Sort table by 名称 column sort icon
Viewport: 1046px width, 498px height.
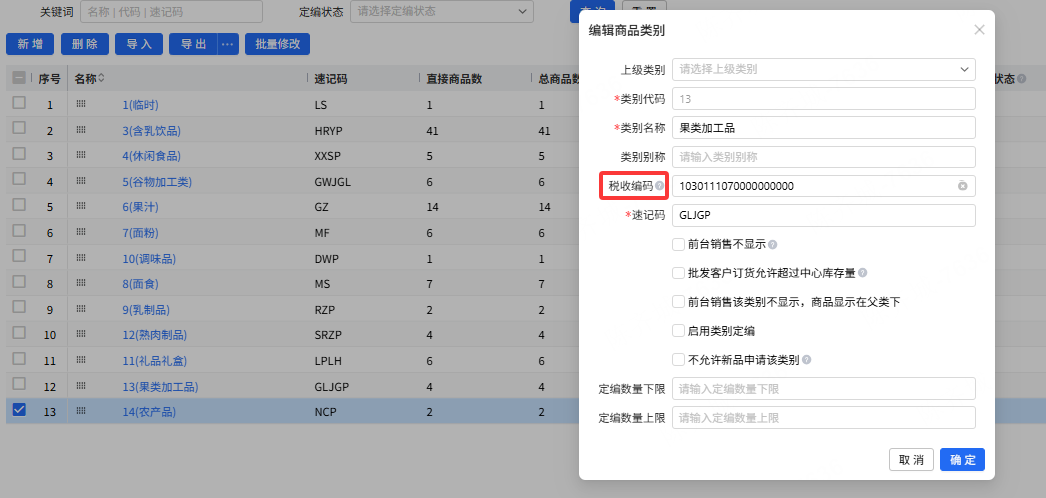(101, 79)
